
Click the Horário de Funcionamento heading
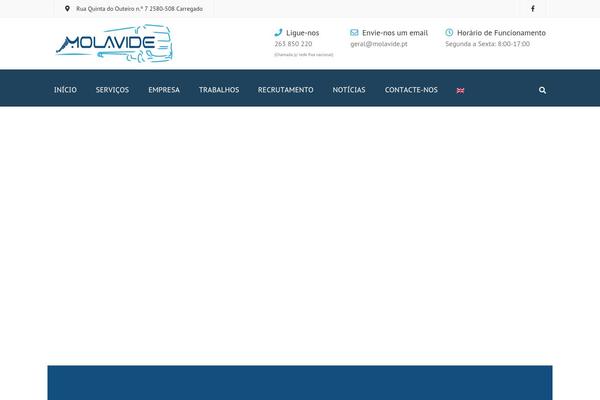point(501,33)
